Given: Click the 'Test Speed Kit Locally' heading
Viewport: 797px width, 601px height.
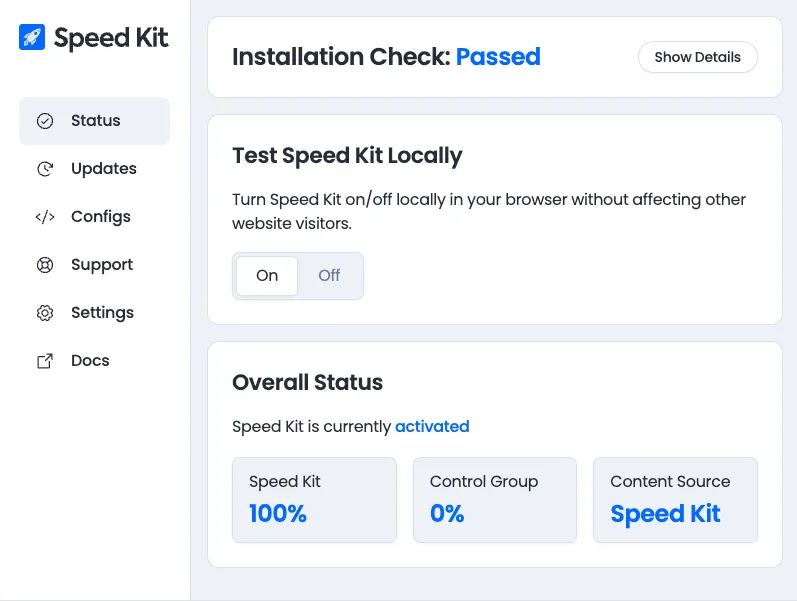Looking at the screenshot, I should [x=347, y=156].
